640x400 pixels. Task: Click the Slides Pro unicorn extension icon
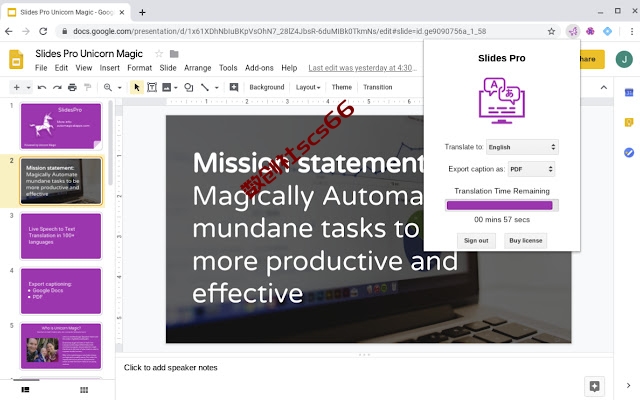point(573,31)
